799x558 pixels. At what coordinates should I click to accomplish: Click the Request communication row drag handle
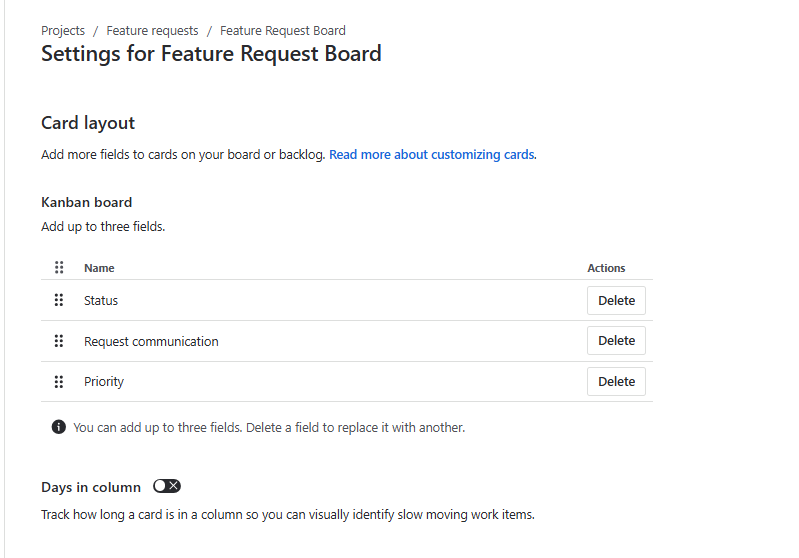59,341
